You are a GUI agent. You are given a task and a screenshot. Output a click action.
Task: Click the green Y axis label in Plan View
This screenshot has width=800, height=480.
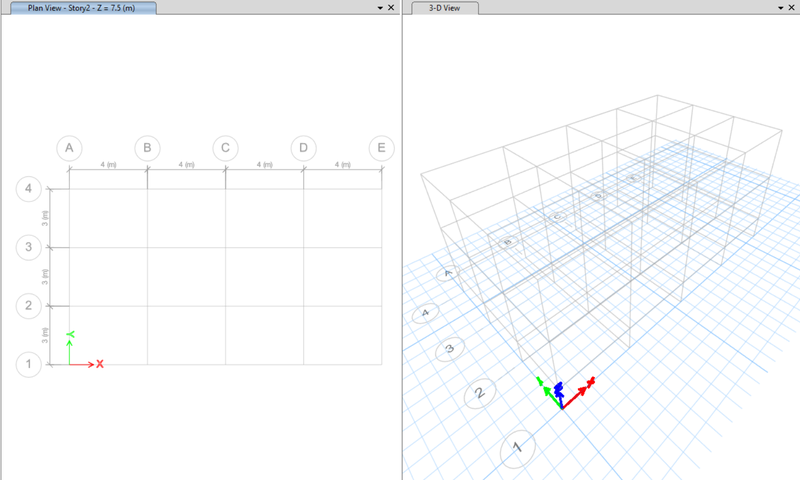tap(70, 334)
